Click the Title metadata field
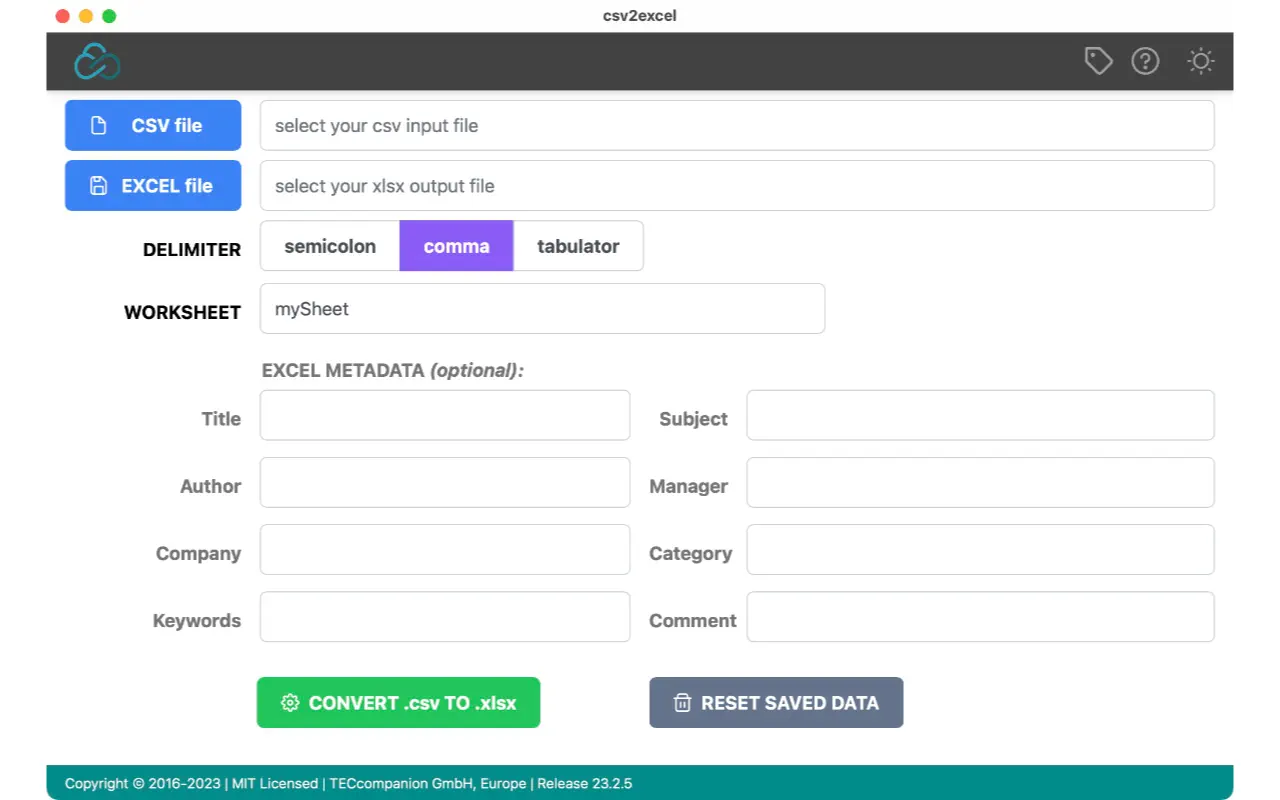 444,414
